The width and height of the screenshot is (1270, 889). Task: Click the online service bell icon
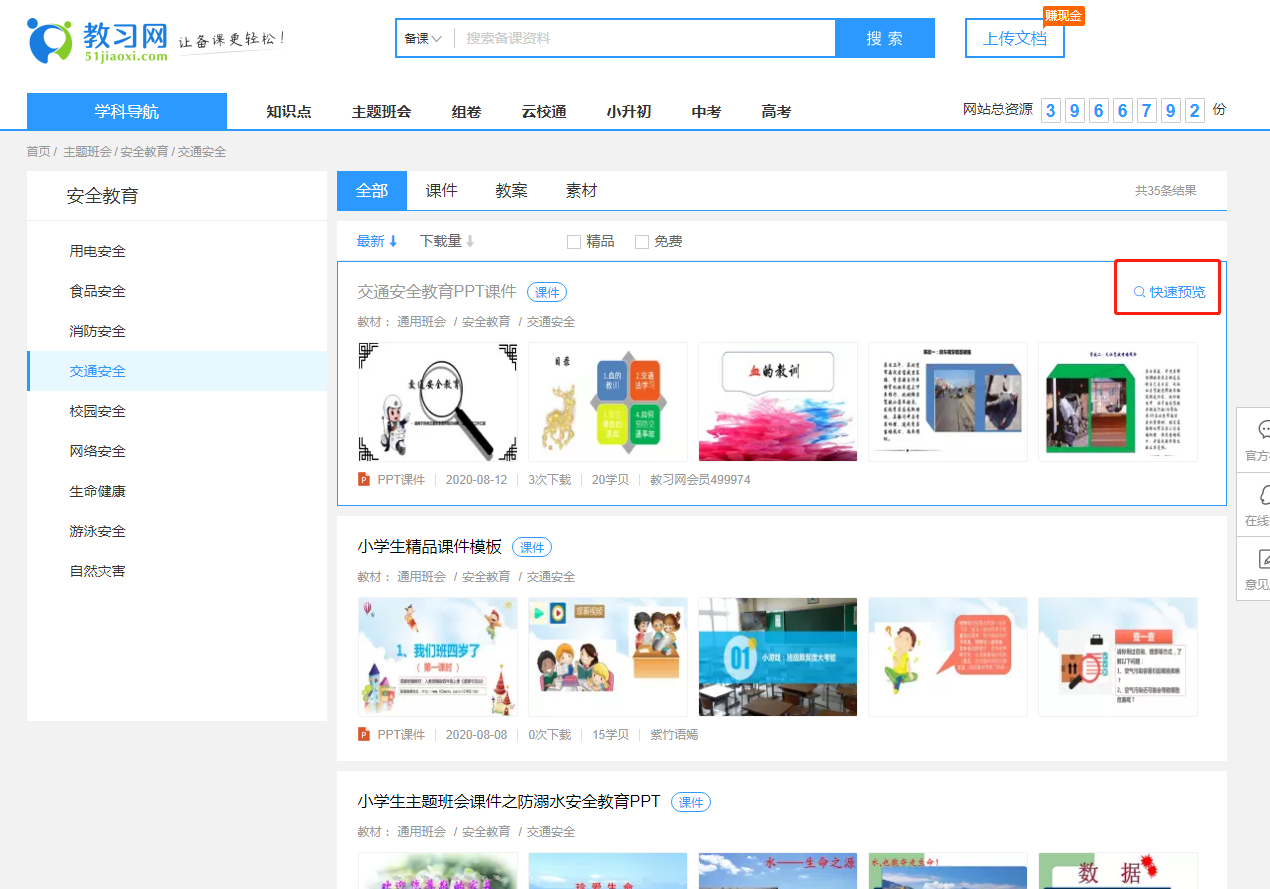[x=1264, y=494]
